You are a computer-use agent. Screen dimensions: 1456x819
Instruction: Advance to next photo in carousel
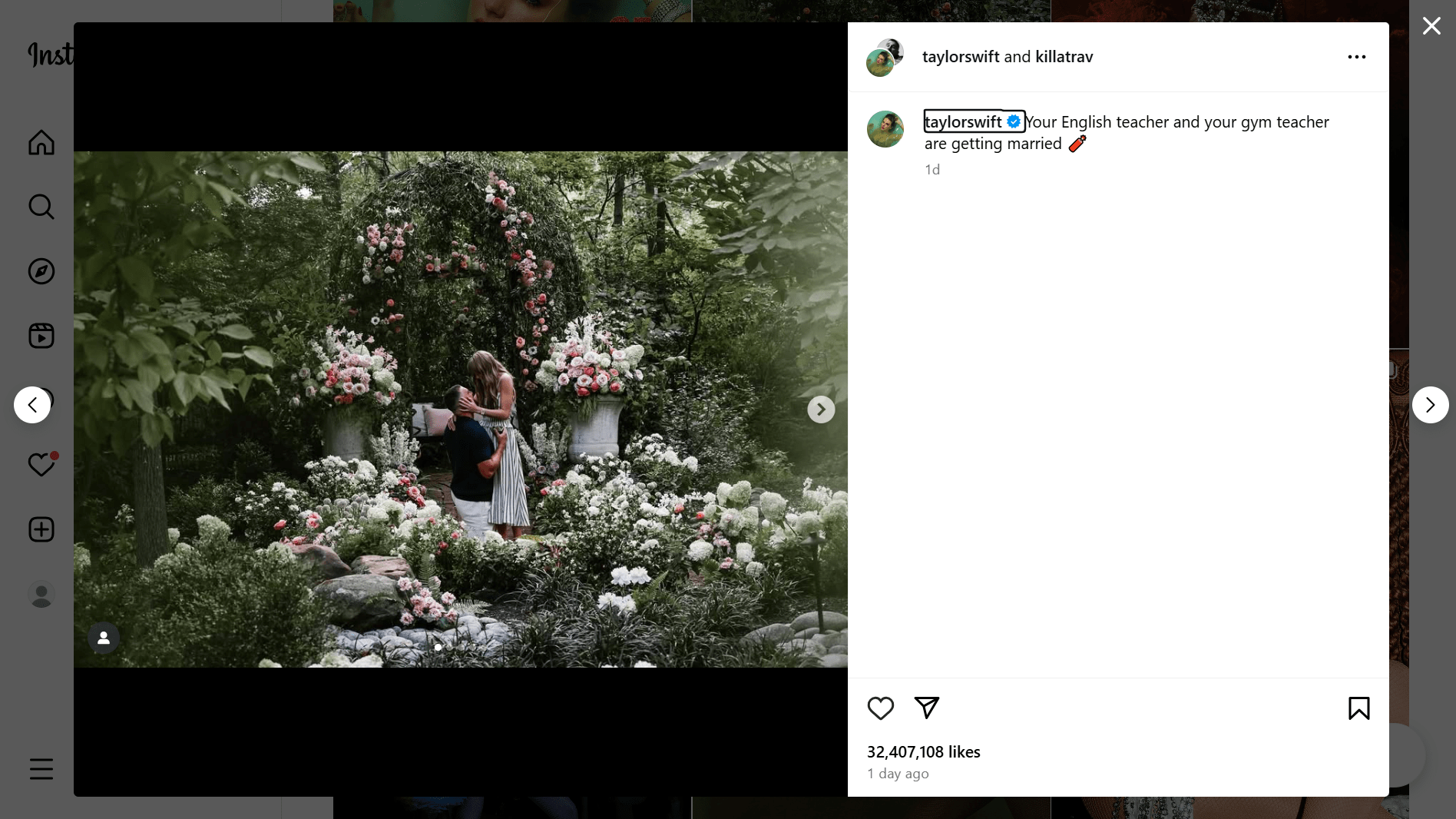tap(821, 409)
